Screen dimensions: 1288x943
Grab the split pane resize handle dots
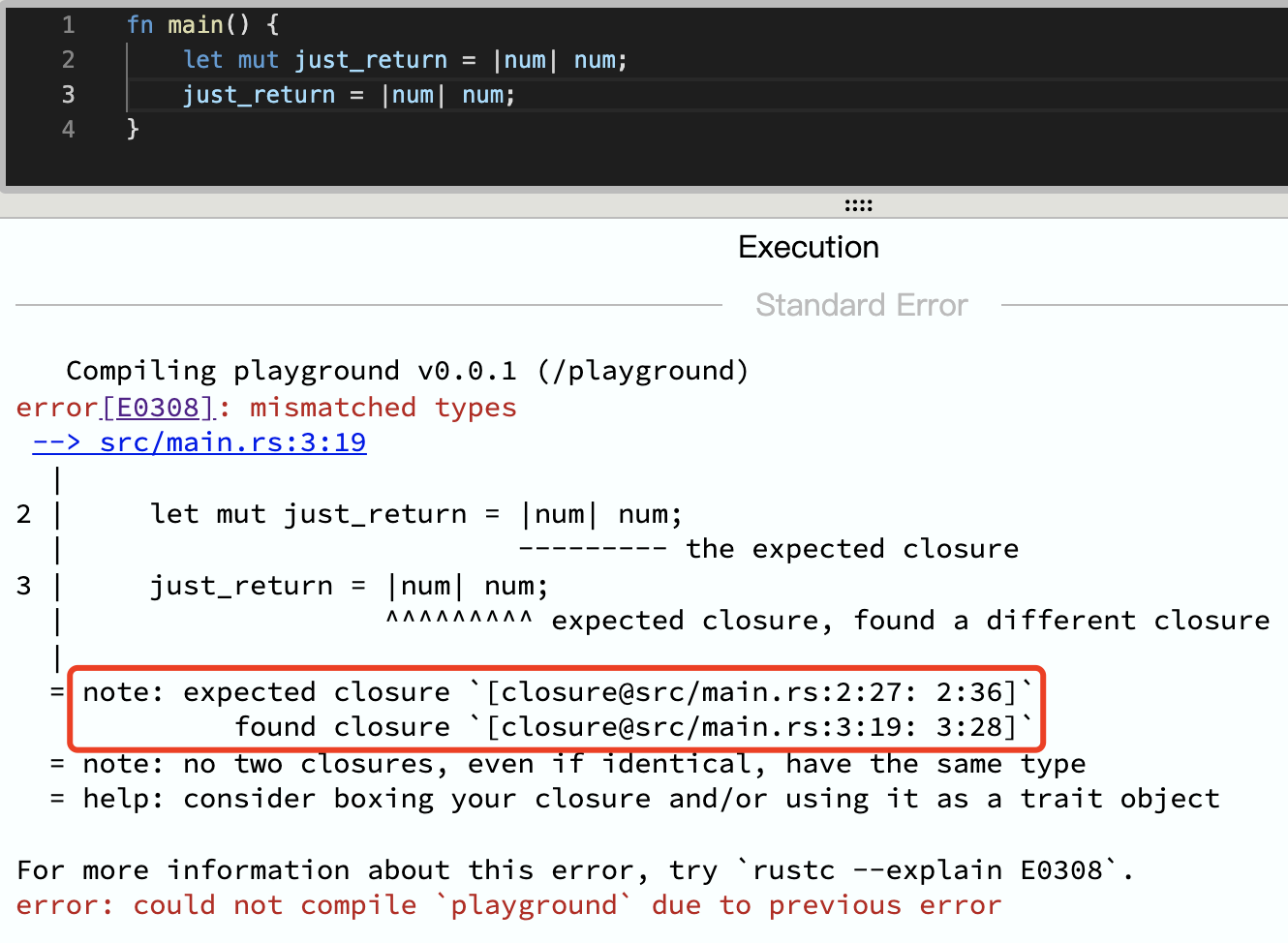pyautogui.click(x=858, y=205)
